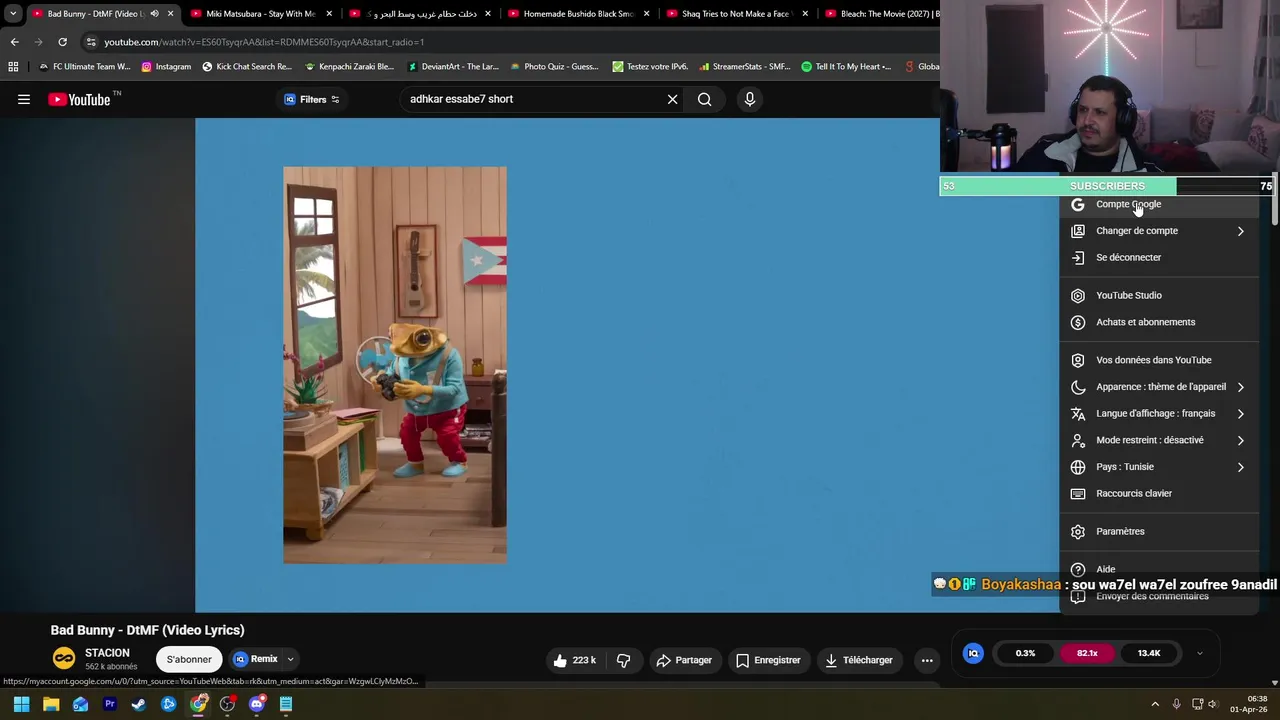Open YouTube Studio from the menu
Image resolution: width=1280 pixels, height=720 pixels.
pyautogui.click(x=1159, y=295)
